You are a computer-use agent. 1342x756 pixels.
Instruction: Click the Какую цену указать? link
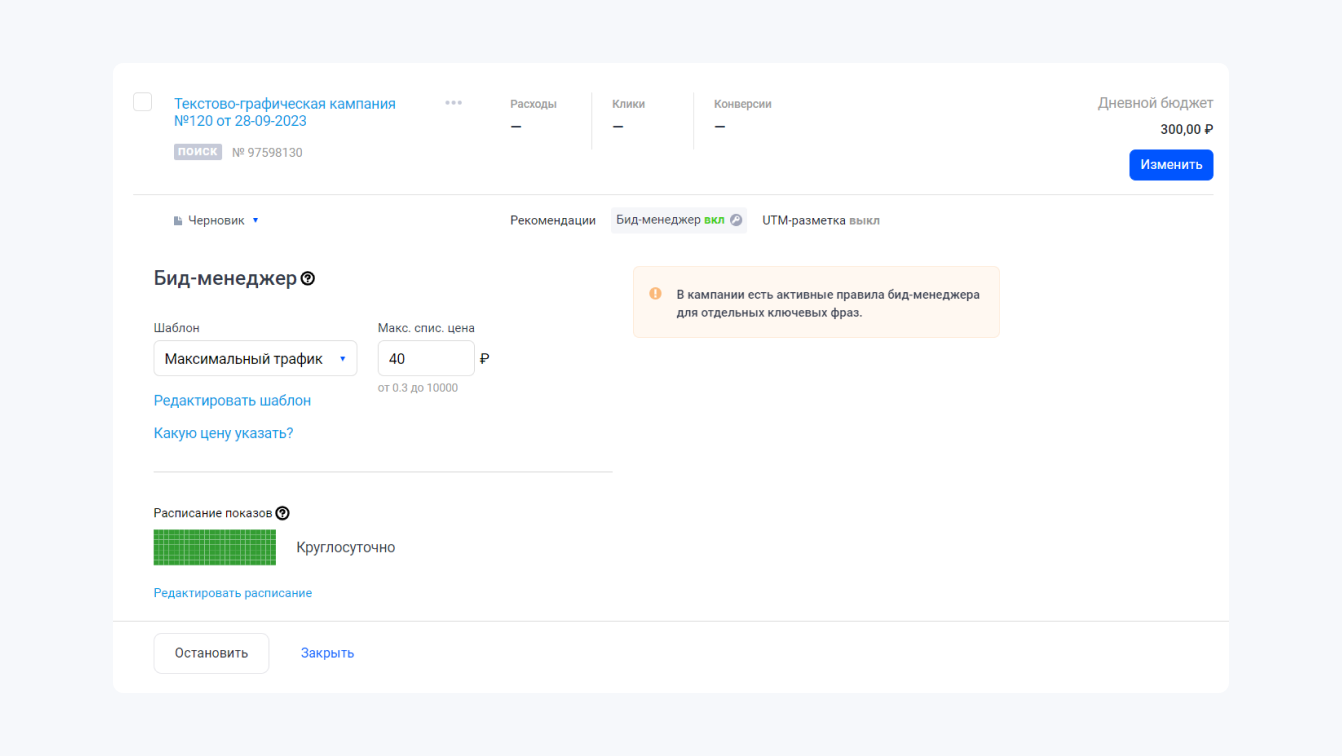pos(223,433)
